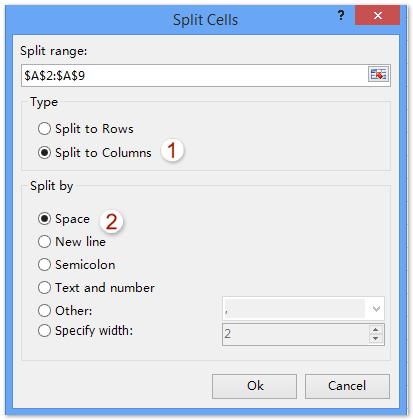Close the Split Cells dialog
Screen dimensions: 413x420
click(377, 15)
